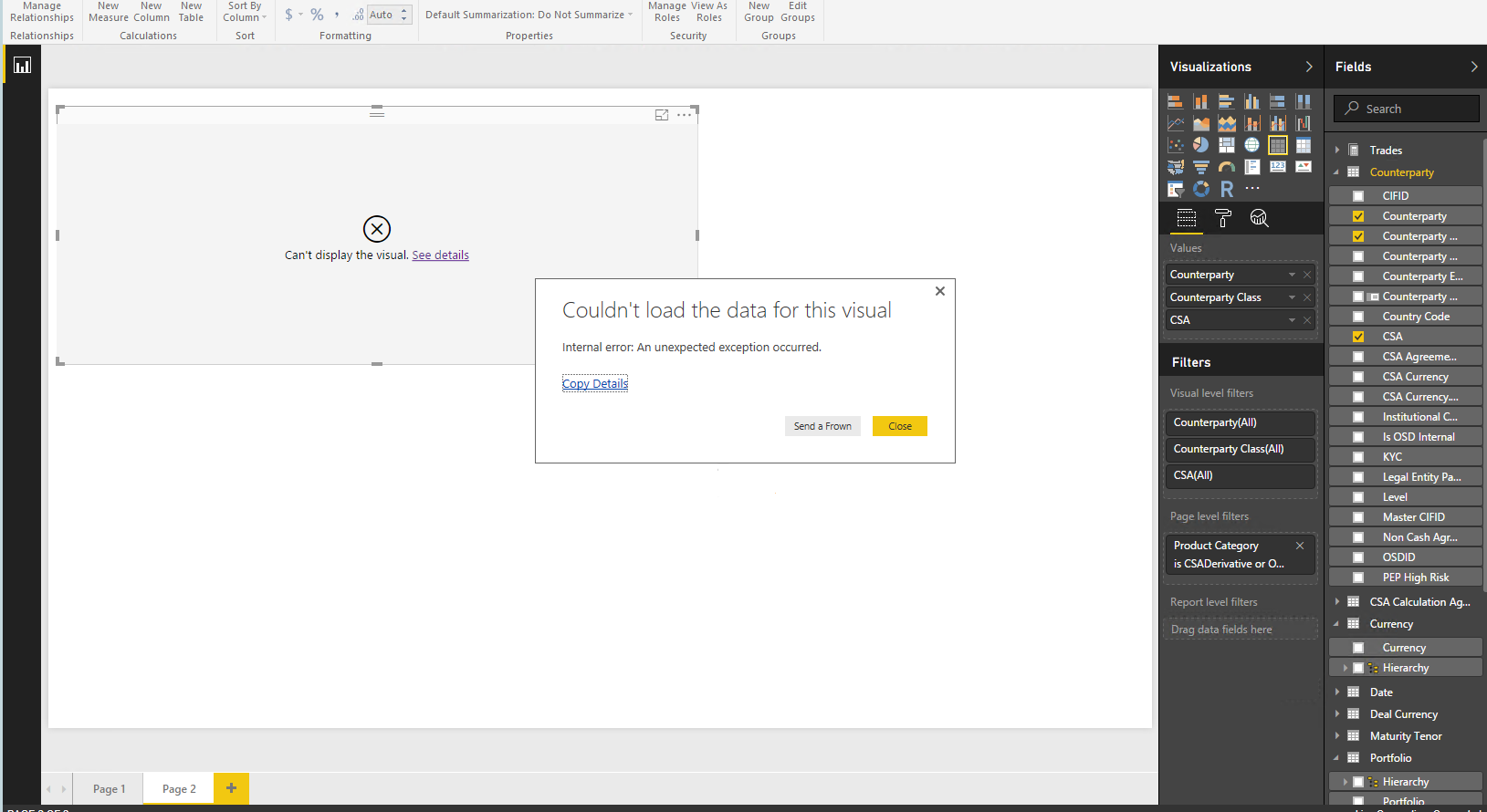Click the Send a Frown button
The height and width of the screenshot is (812, 1487).
pos(822,426)
